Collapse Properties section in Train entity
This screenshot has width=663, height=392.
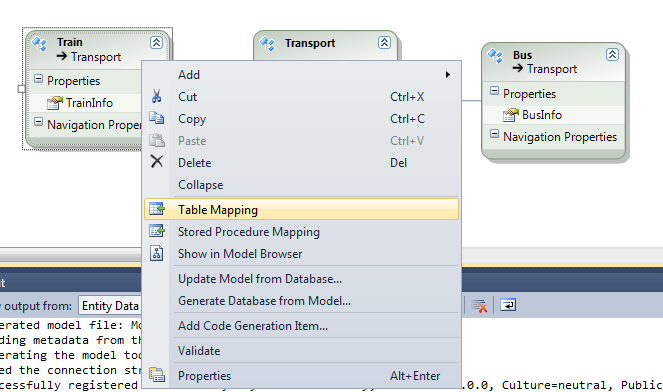coord(38,78)
